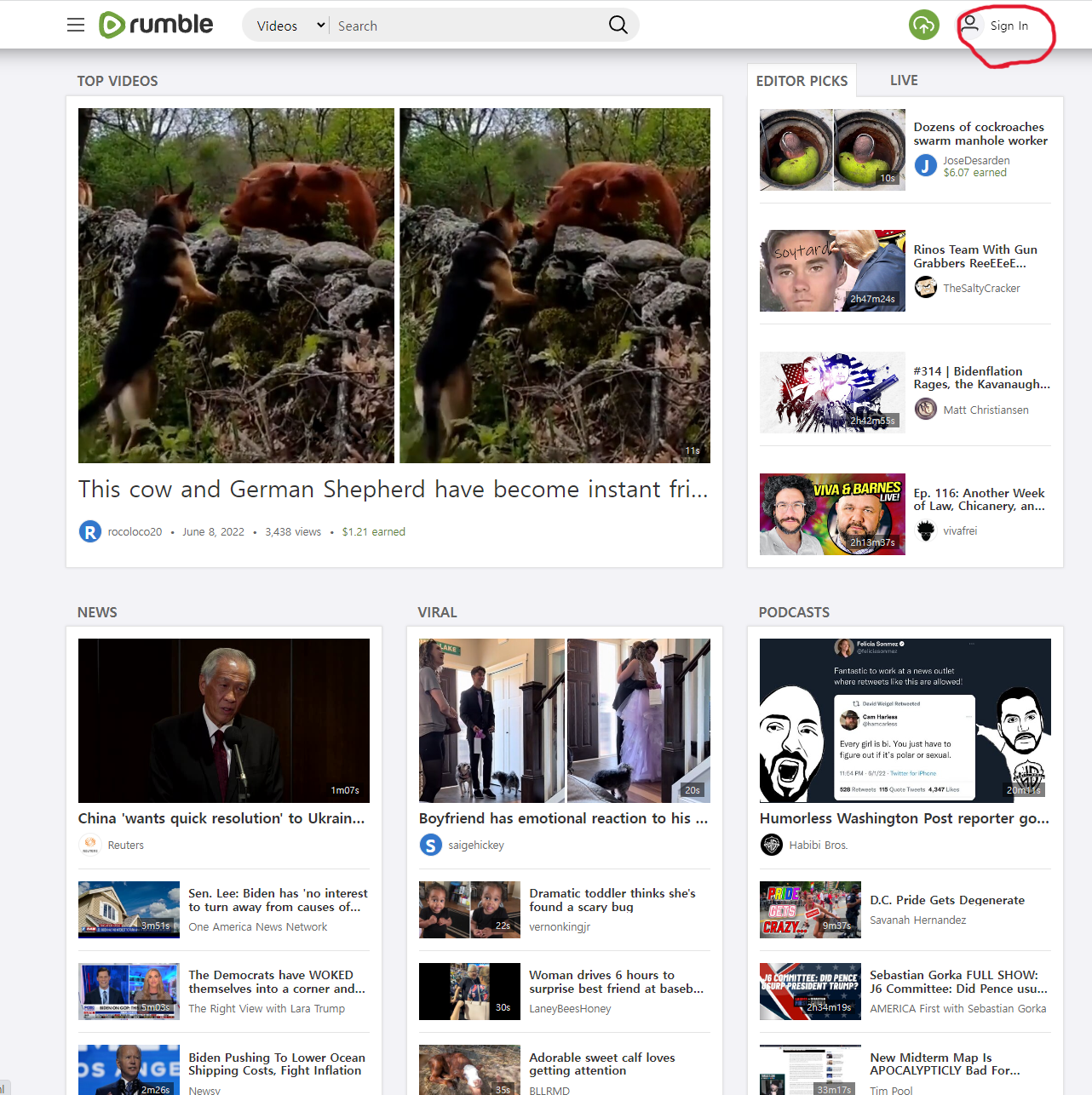
Task: Open D.C. Pride Gets Degenerate thumbnail
Action: tap(810, 909)
